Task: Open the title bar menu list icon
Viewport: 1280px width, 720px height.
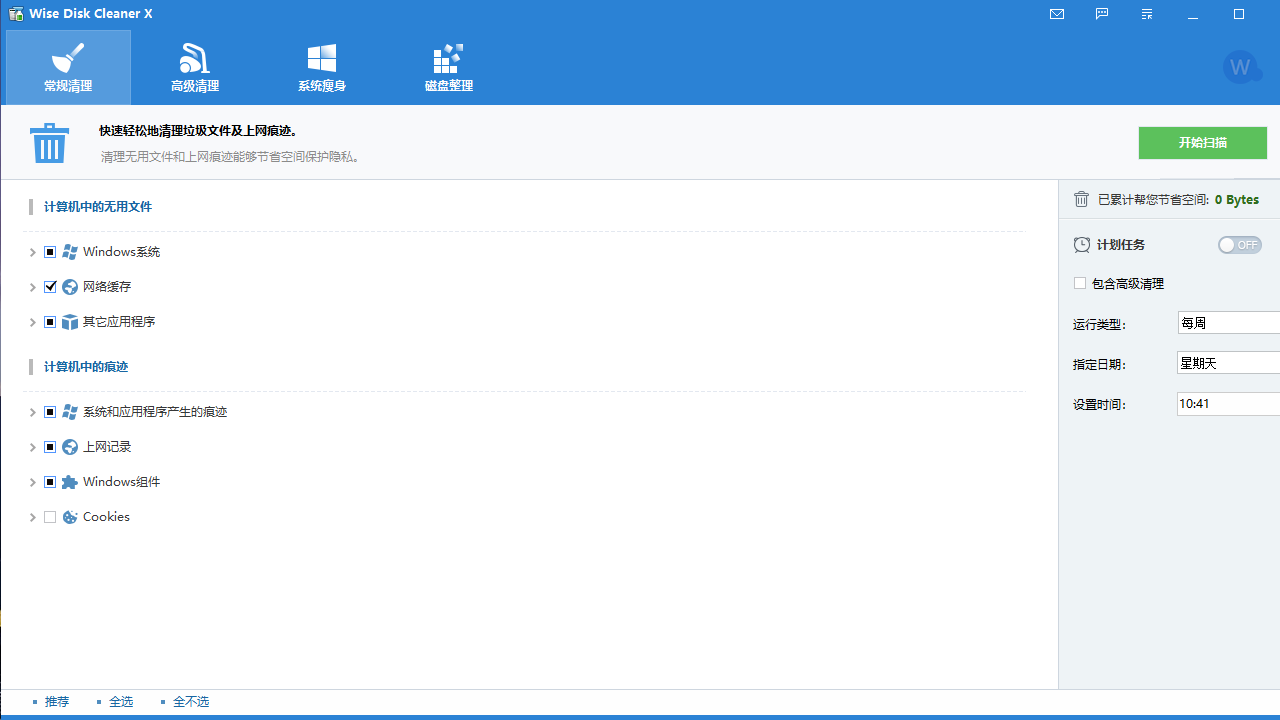Action: 1147,14
